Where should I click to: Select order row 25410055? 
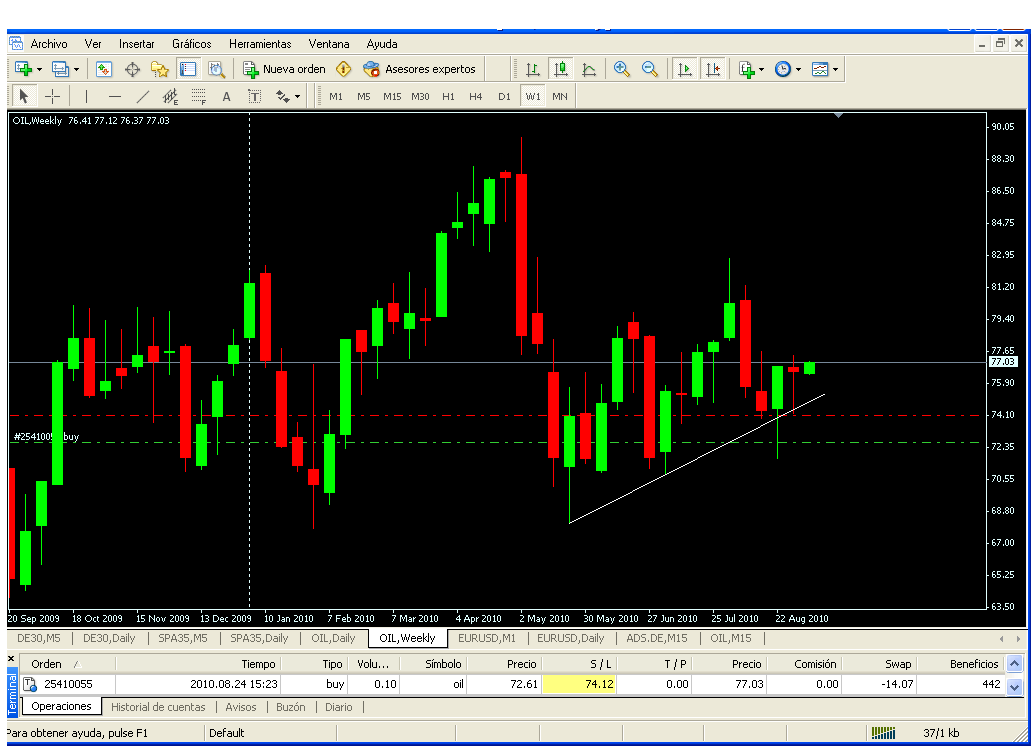[513, 684]
